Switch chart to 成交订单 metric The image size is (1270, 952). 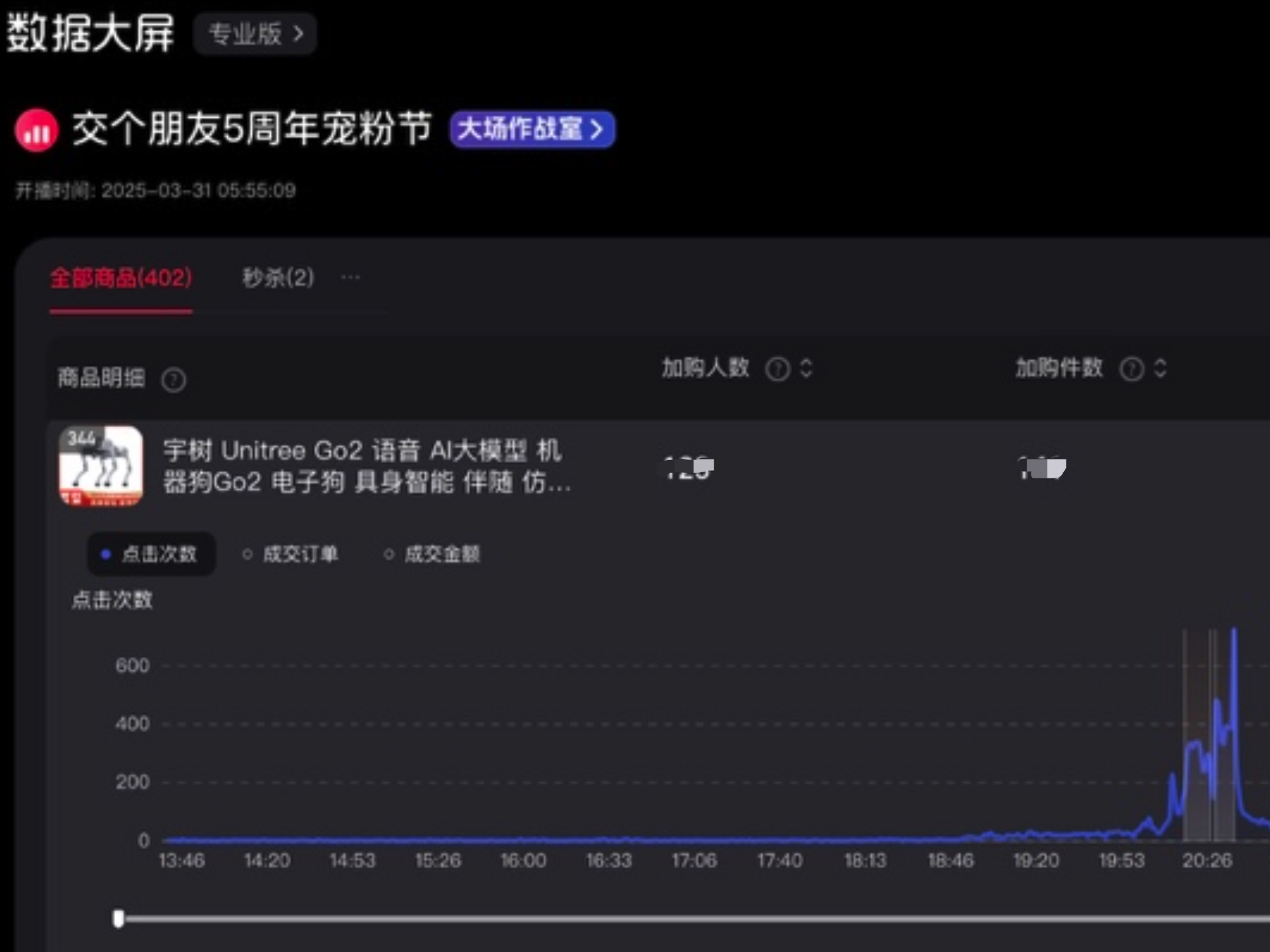tap(290, 555)
